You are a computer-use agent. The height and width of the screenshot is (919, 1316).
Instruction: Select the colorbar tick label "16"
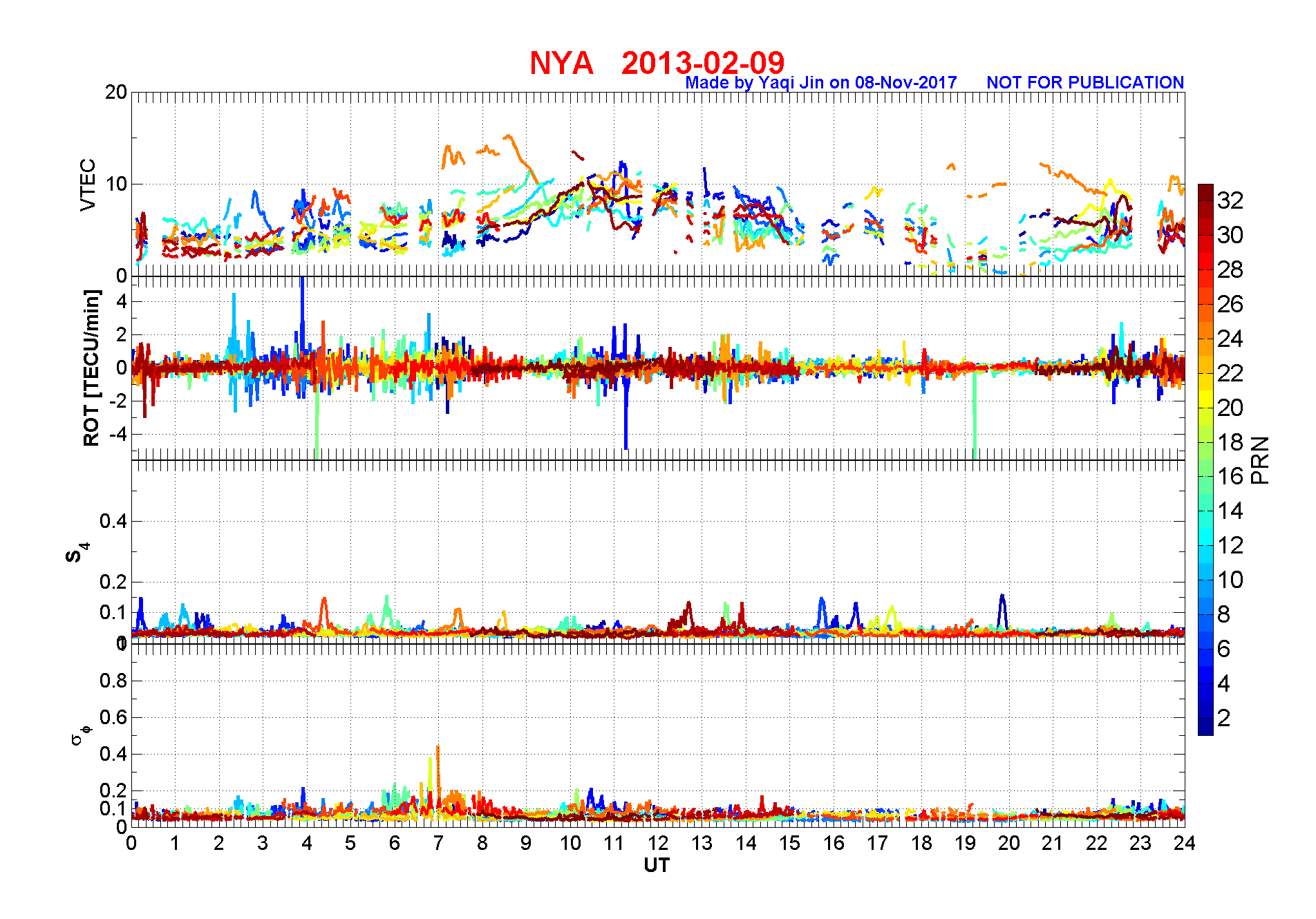tap(1230, 476)
